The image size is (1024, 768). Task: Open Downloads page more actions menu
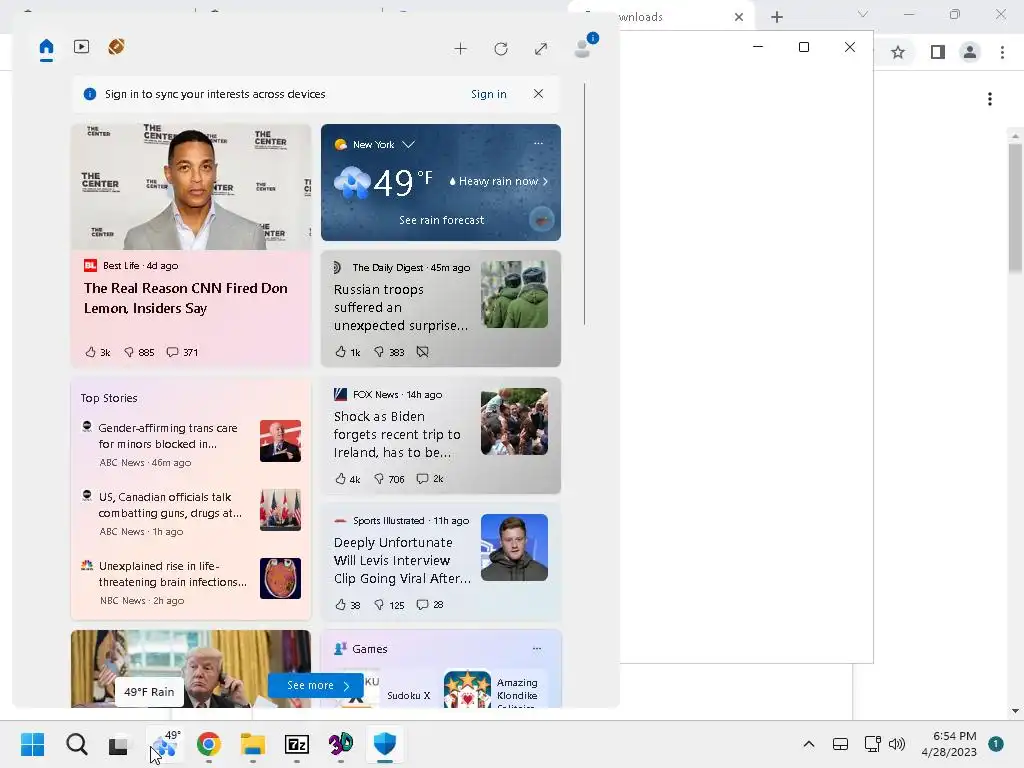(990, 99)
